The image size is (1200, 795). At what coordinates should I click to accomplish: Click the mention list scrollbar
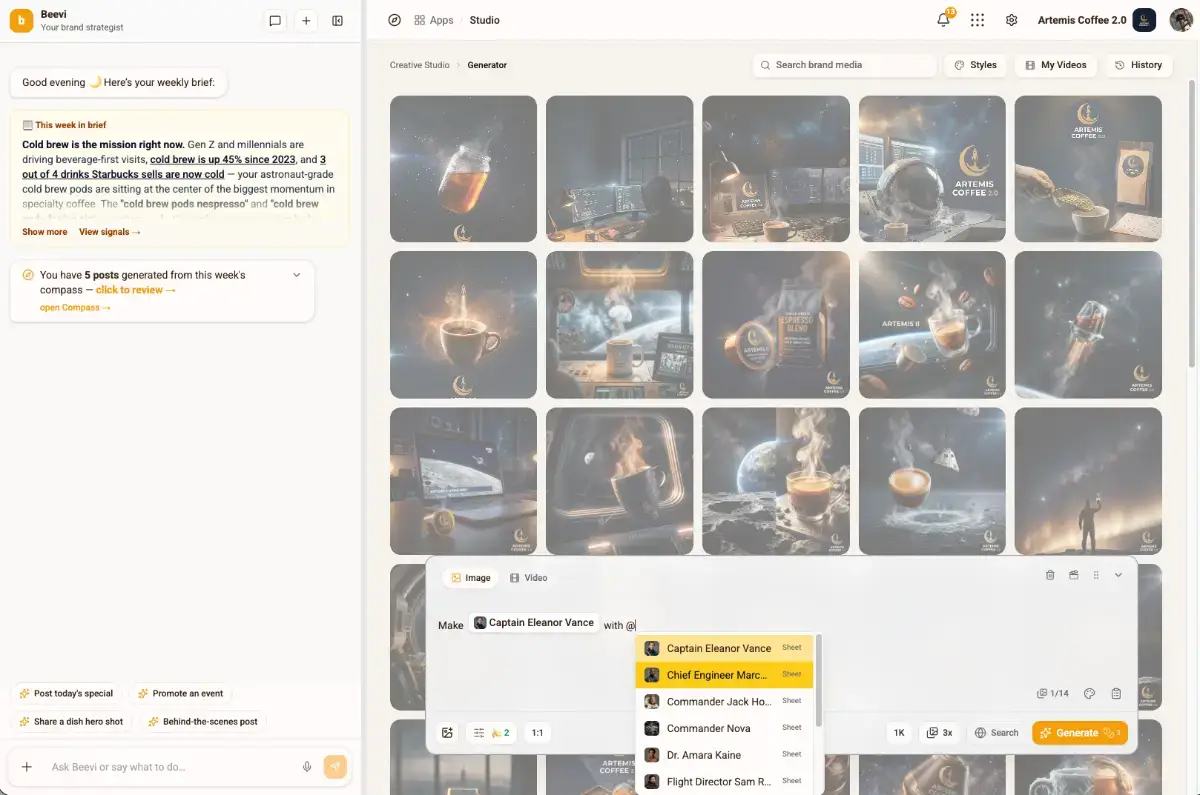pos(819,680)
